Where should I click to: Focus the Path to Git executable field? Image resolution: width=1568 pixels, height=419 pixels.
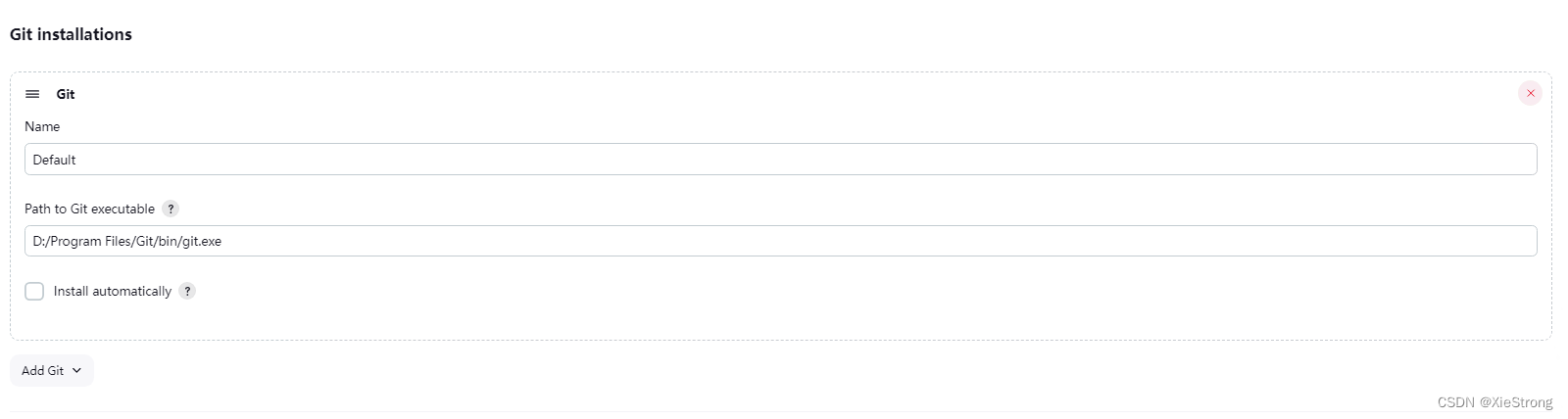point(780,241)
